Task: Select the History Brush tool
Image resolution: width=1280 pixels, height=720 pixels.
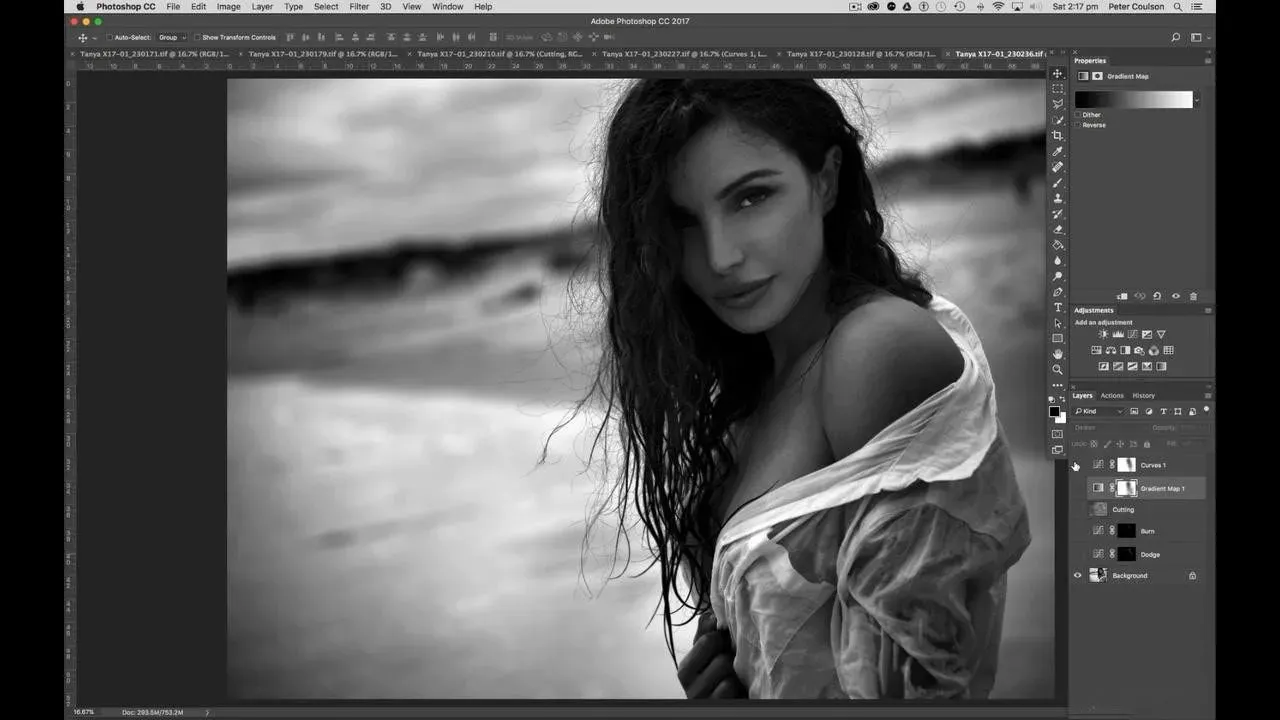Action: (x=1058, y=214)
